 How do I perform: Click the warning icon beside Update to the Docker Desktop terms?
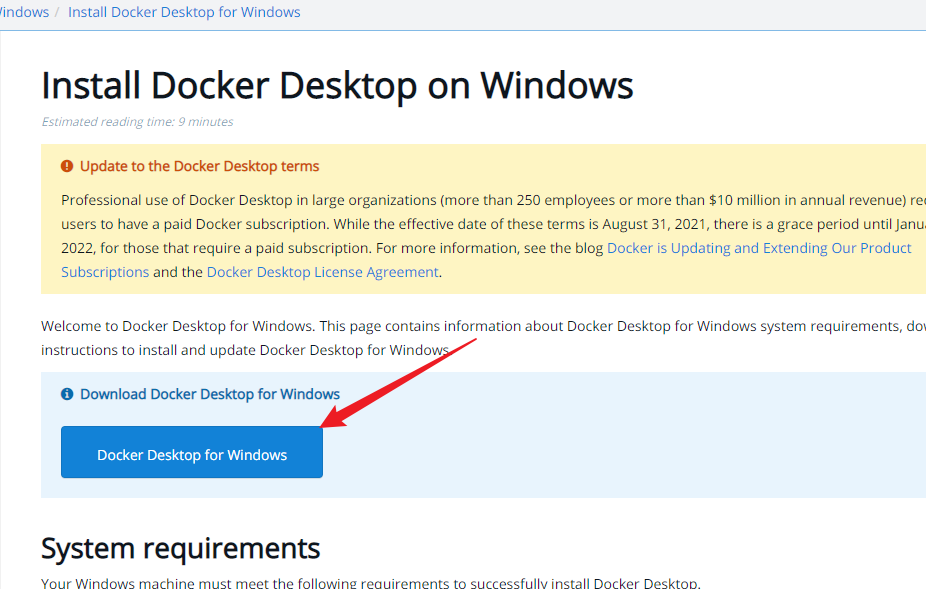(x=67, y=166)
